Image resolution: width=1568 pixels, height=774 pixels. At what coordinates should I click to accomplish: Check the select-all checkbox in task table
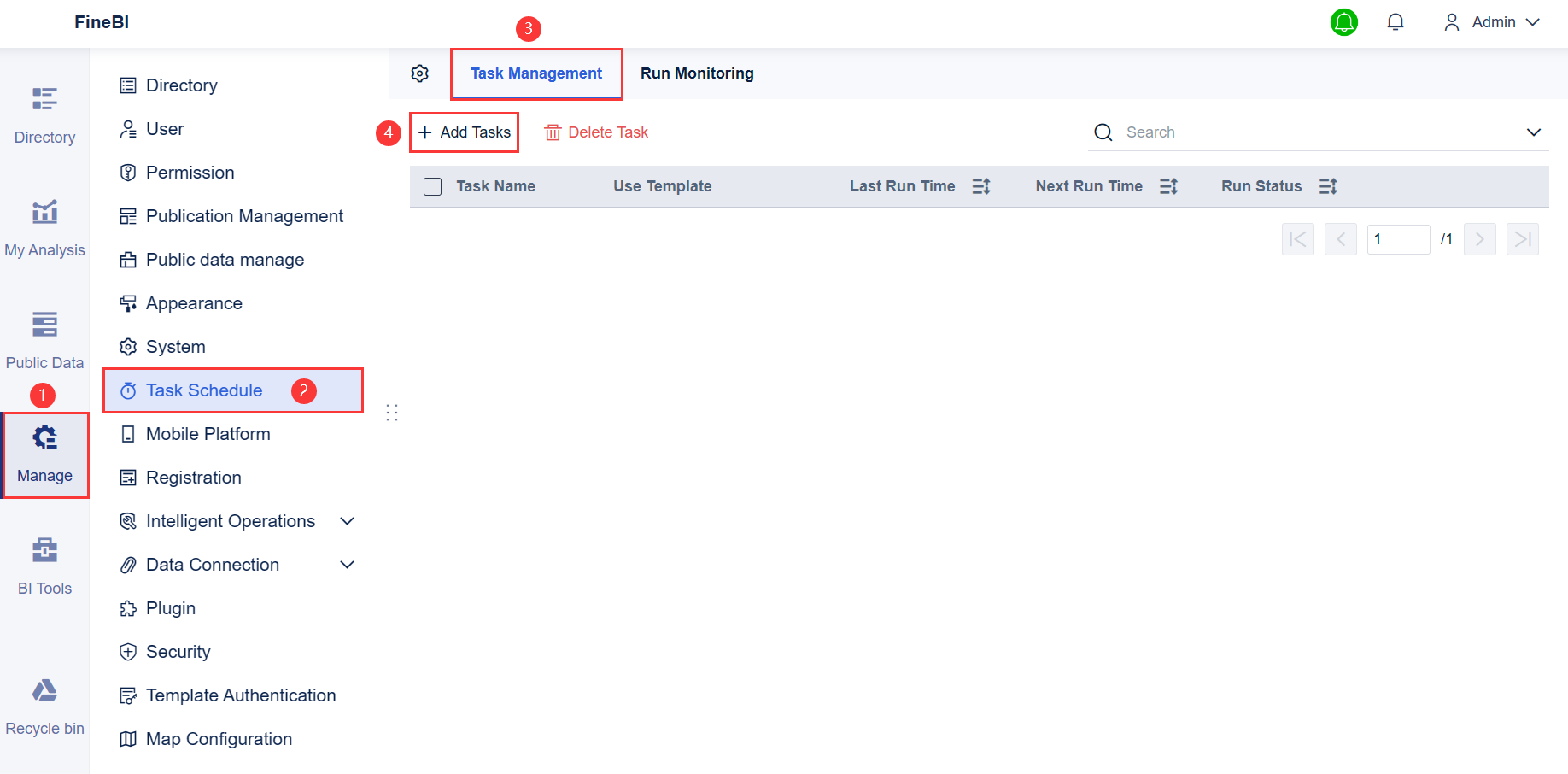pyautogui.click(x=432, y=186)
